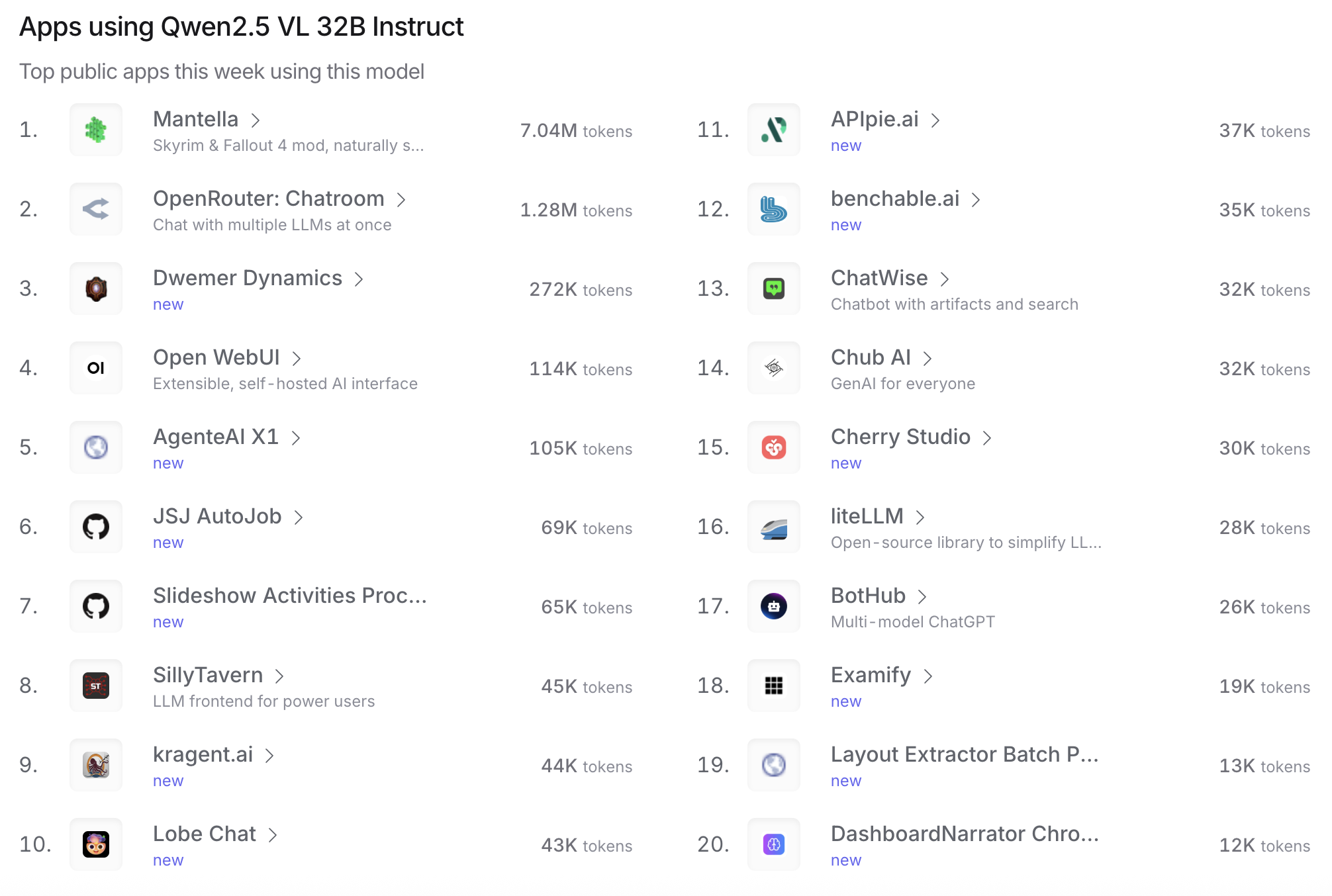Screen dimensions: 1332x896
Task: Click the chevron next to kragent.ai
Action: [269, 756]
